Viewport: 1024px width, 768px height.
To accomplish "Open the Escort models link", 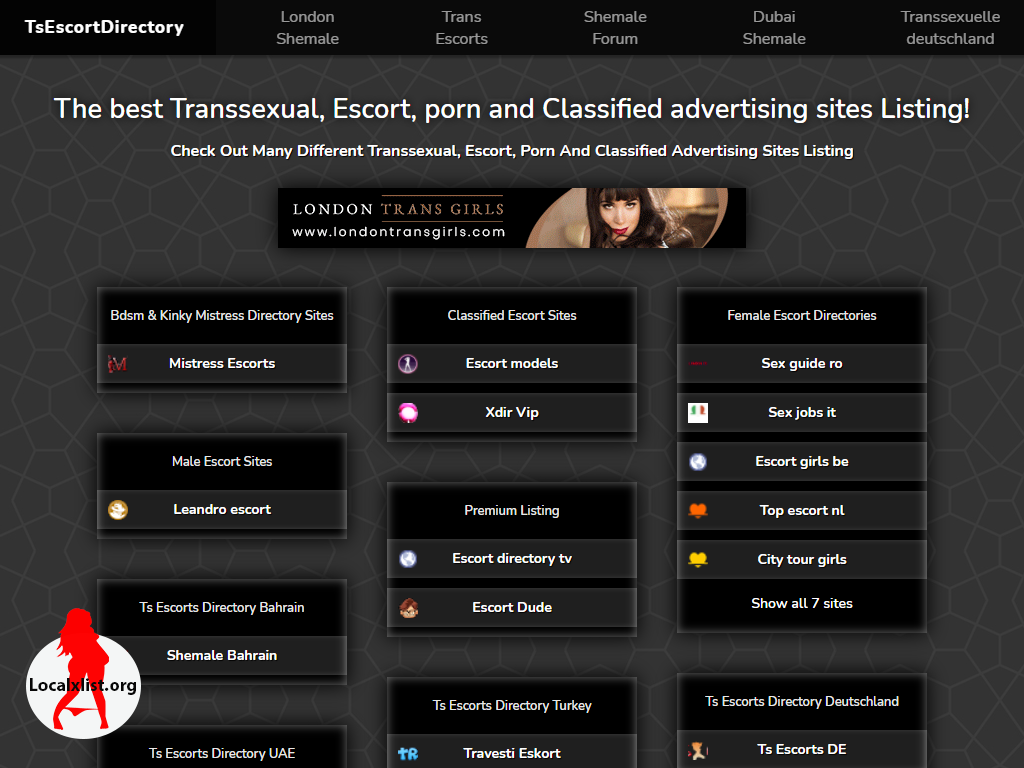I will [512, 364].
